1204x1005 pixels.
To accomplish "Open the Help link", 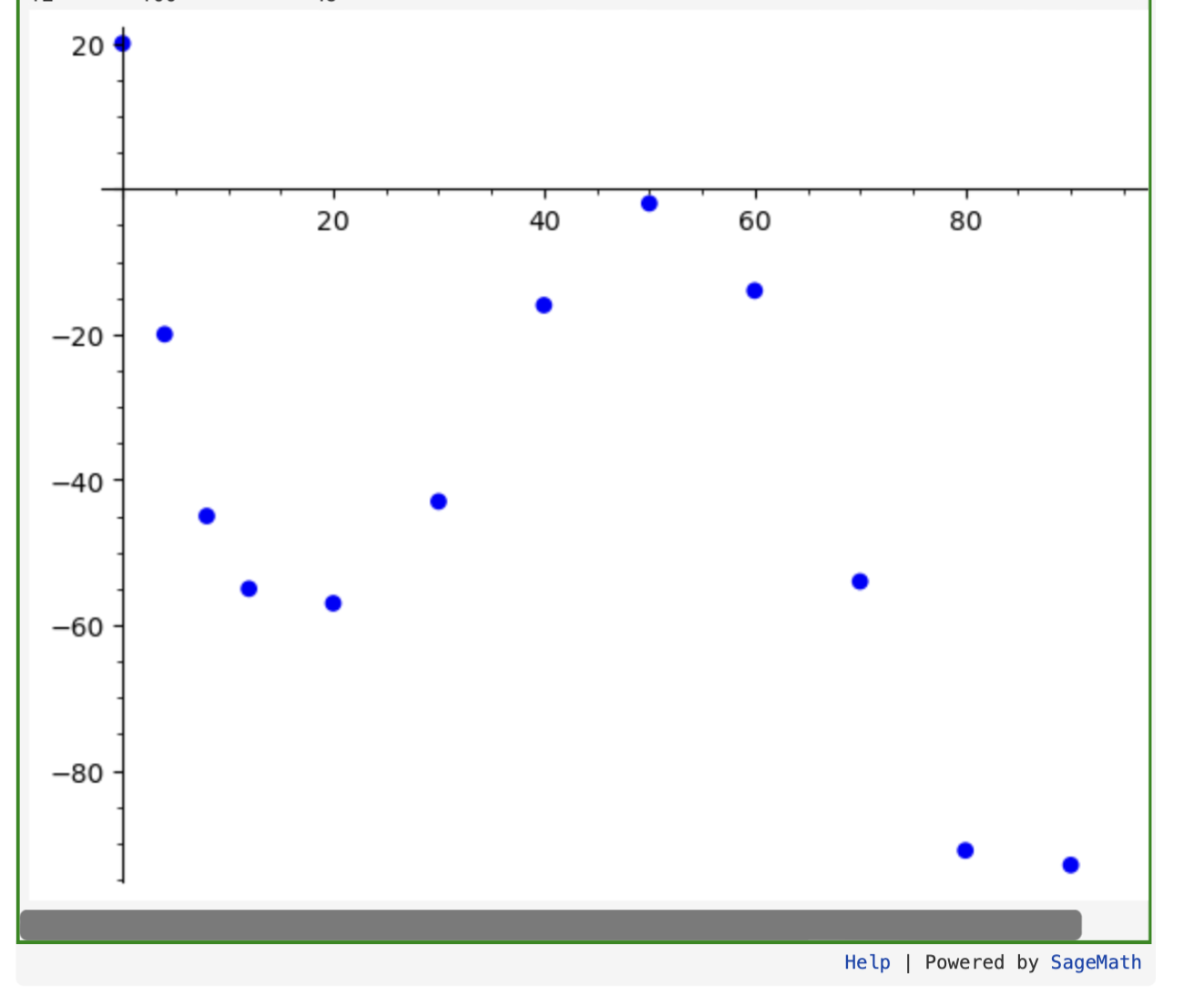I will tap(866, 962).
